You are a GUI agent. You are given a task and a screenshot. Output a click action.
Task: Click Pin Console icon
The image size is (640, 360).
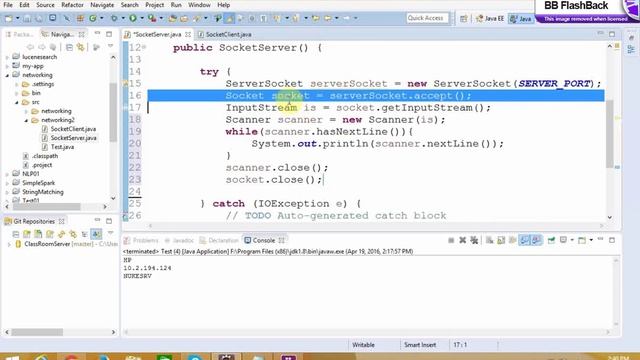pyautogui.click(x=551, y=240)
